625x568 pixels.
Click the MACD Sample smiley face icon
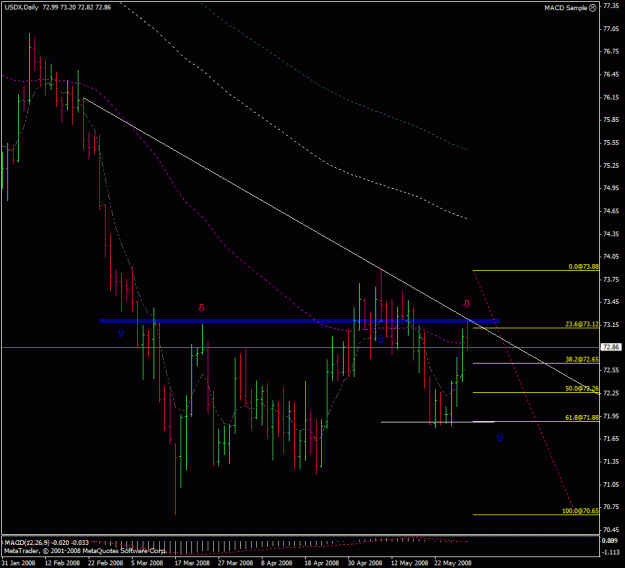click(x=593, y=8)
